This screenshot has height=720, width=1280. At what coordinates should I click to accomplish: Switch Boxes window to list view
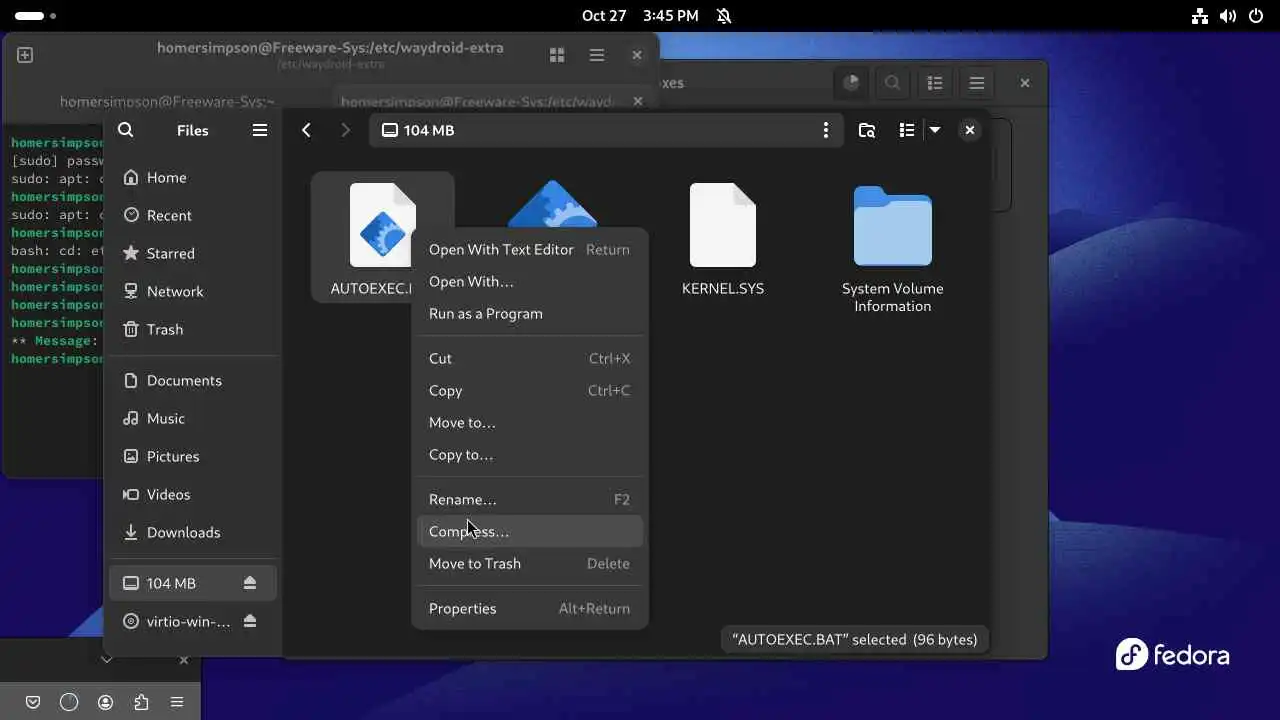click(x=935, y=83)
